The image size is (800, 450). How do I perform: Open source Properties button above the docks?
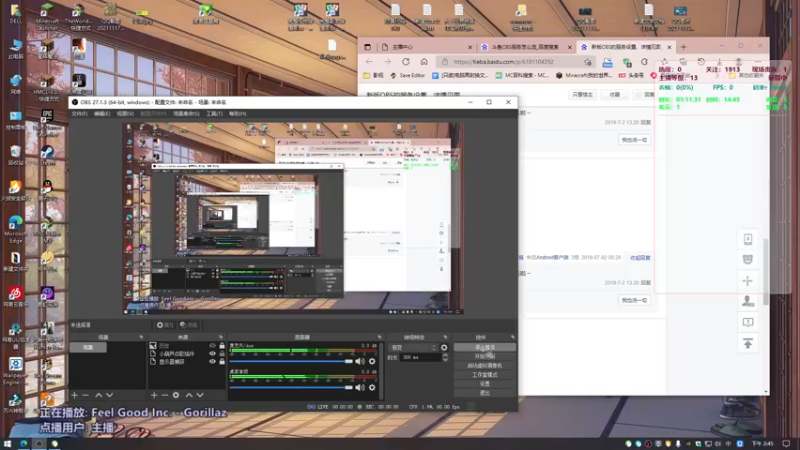165,325
